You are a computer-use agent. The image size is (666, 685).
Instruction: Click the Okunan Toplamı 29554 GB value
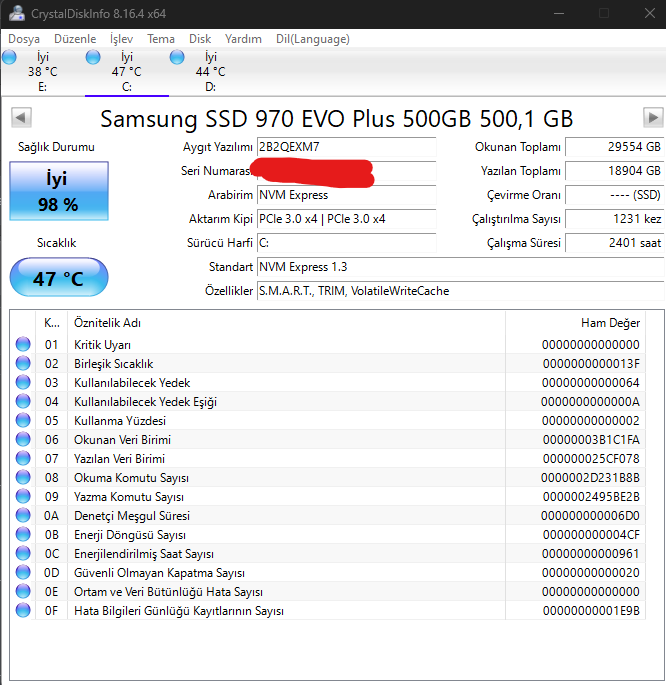[x=614, y=147]
